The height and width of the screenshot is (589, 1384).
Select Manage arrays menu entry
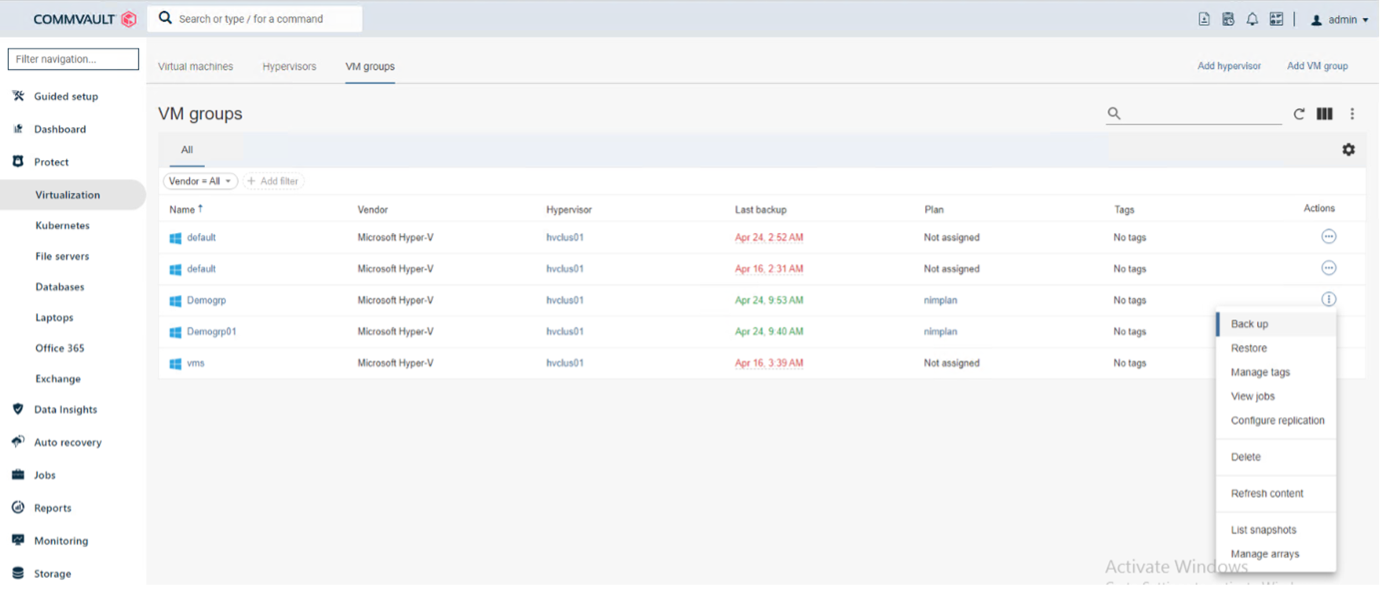pyautogui.click(x=1276, y=554)
